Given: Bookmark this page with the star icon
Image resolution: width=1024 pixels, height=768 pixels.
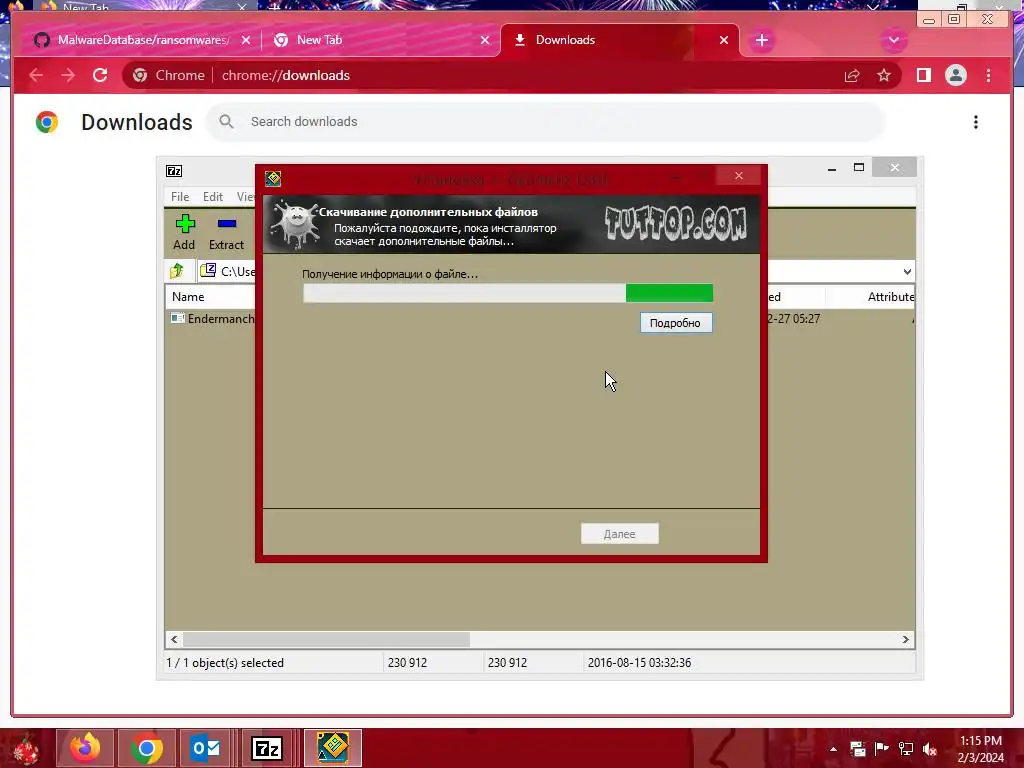Looking at the screenshot, I should tap(884, 76).
